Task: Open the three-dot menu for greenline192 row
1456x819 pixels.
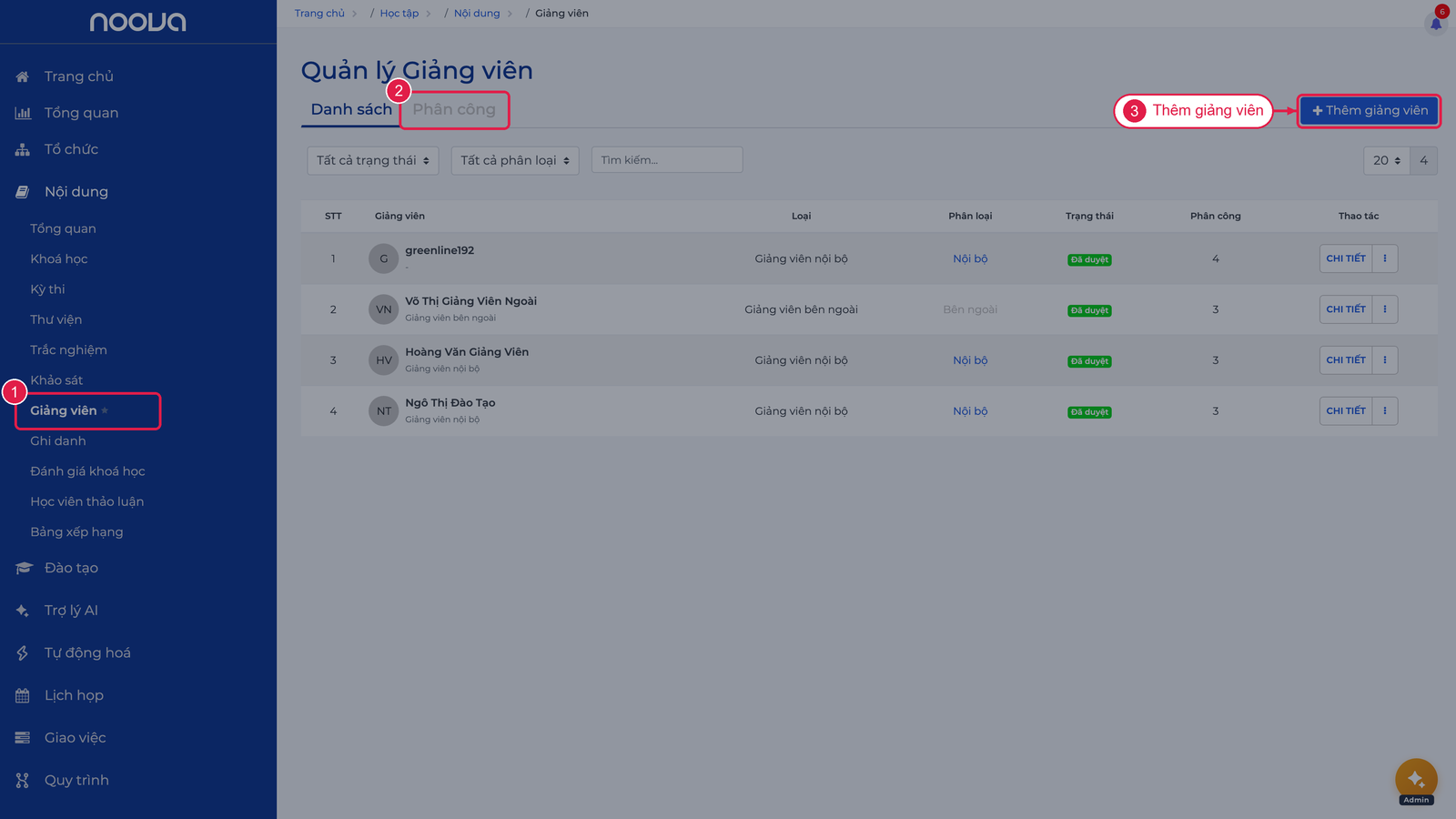Action: coord(1385,258)
